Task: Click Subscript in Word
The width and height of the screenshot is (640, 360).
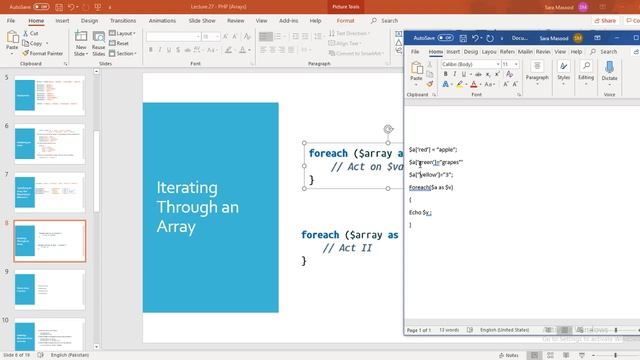Action: (488, 74)
